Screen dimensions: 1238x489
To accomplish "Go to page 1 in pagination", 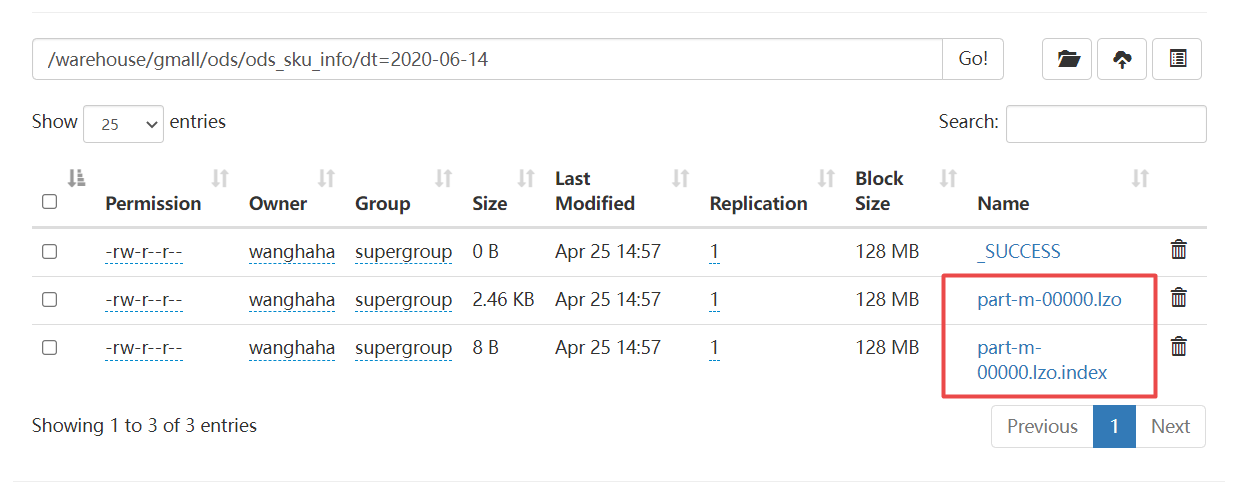I will 1114,426.
